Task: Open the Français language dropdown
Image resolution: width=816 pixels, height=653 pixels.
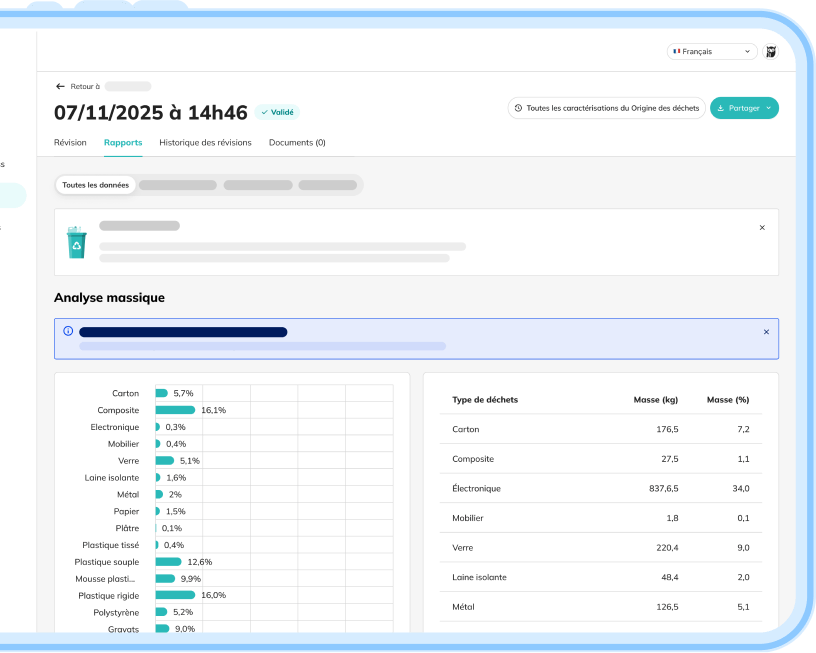Action: [712, 52]
